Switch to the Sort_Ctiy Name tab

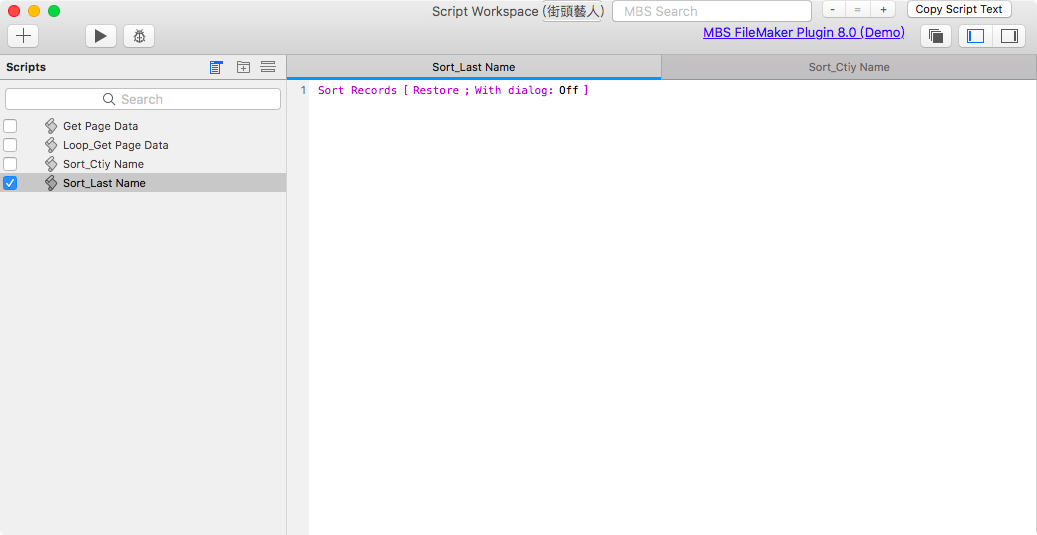[849, 67]
